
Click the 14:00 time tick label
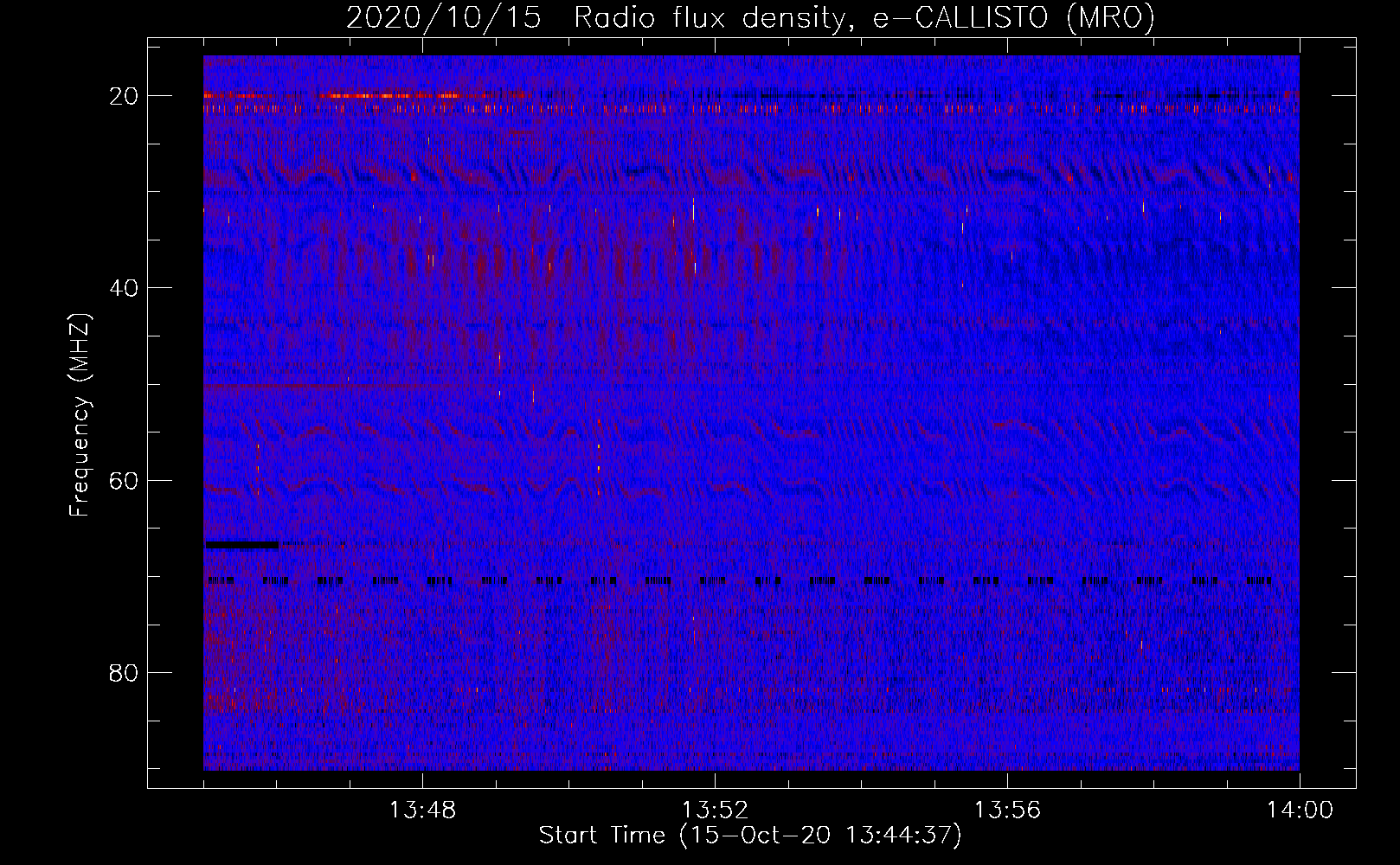click(1300, 811)
